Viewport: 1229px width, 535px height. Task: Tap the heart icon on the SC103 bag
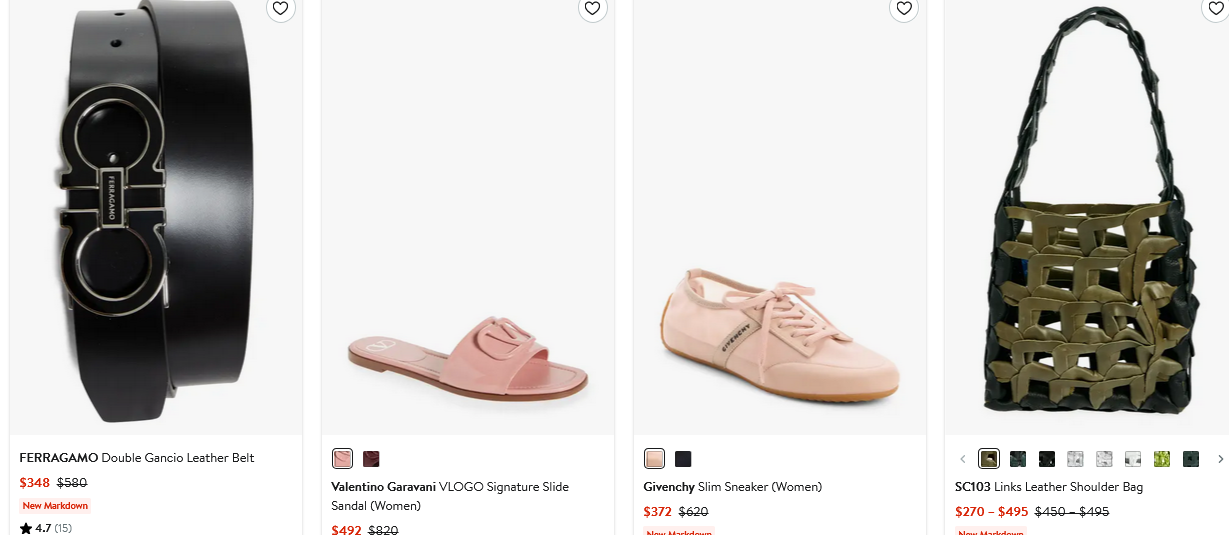click(1214, 8)
